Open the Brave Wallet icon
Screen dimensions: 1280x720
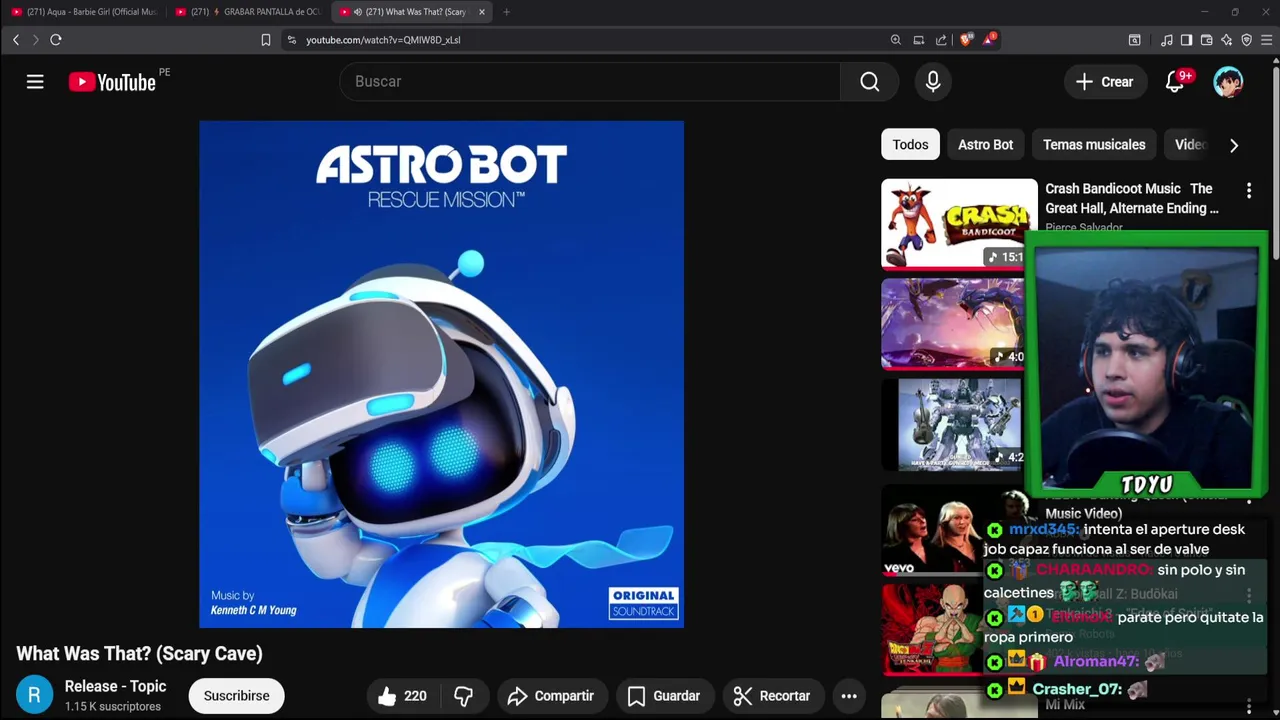coord(1206,40)
